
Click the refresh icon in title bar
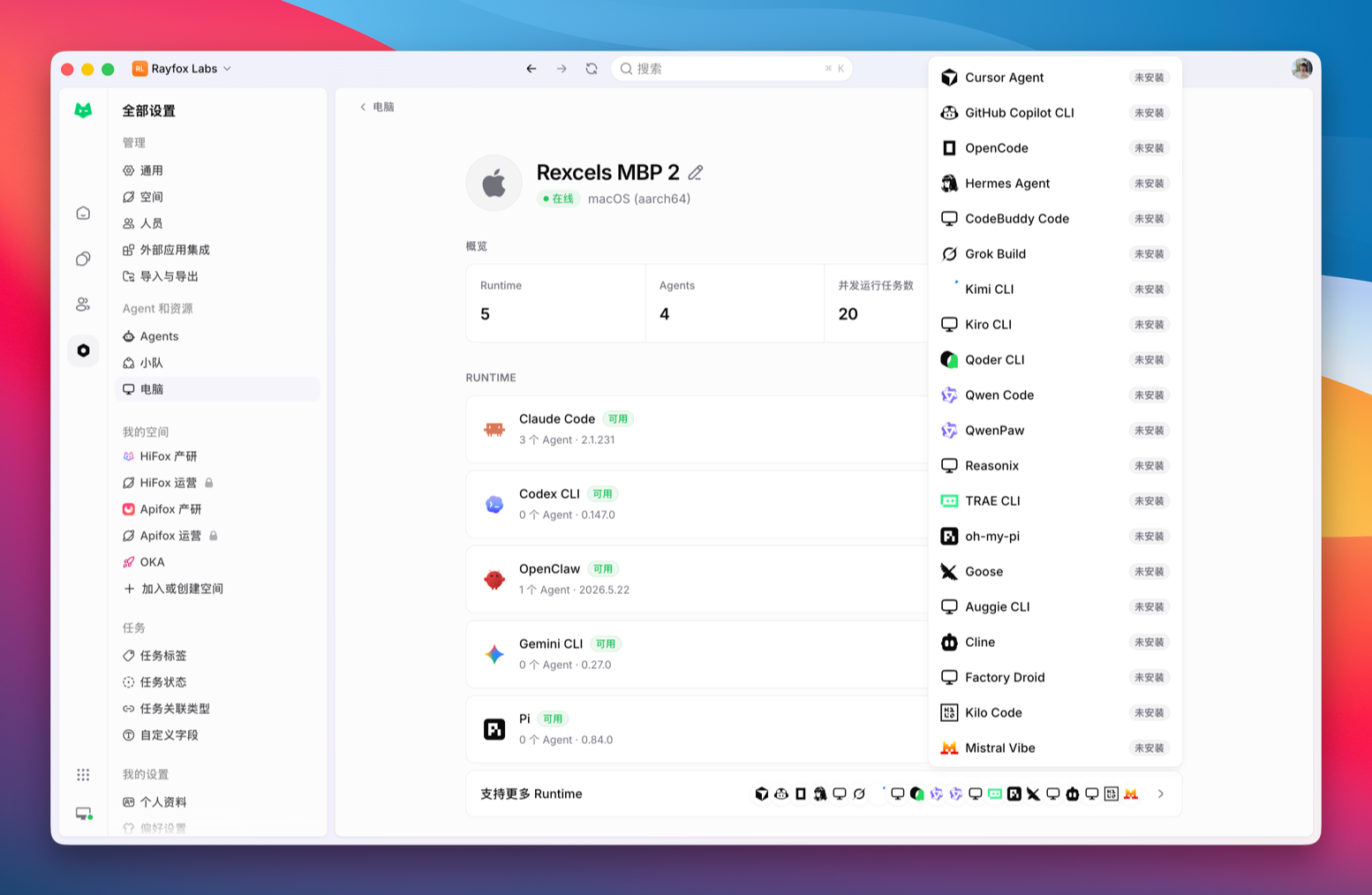point(592,69)
